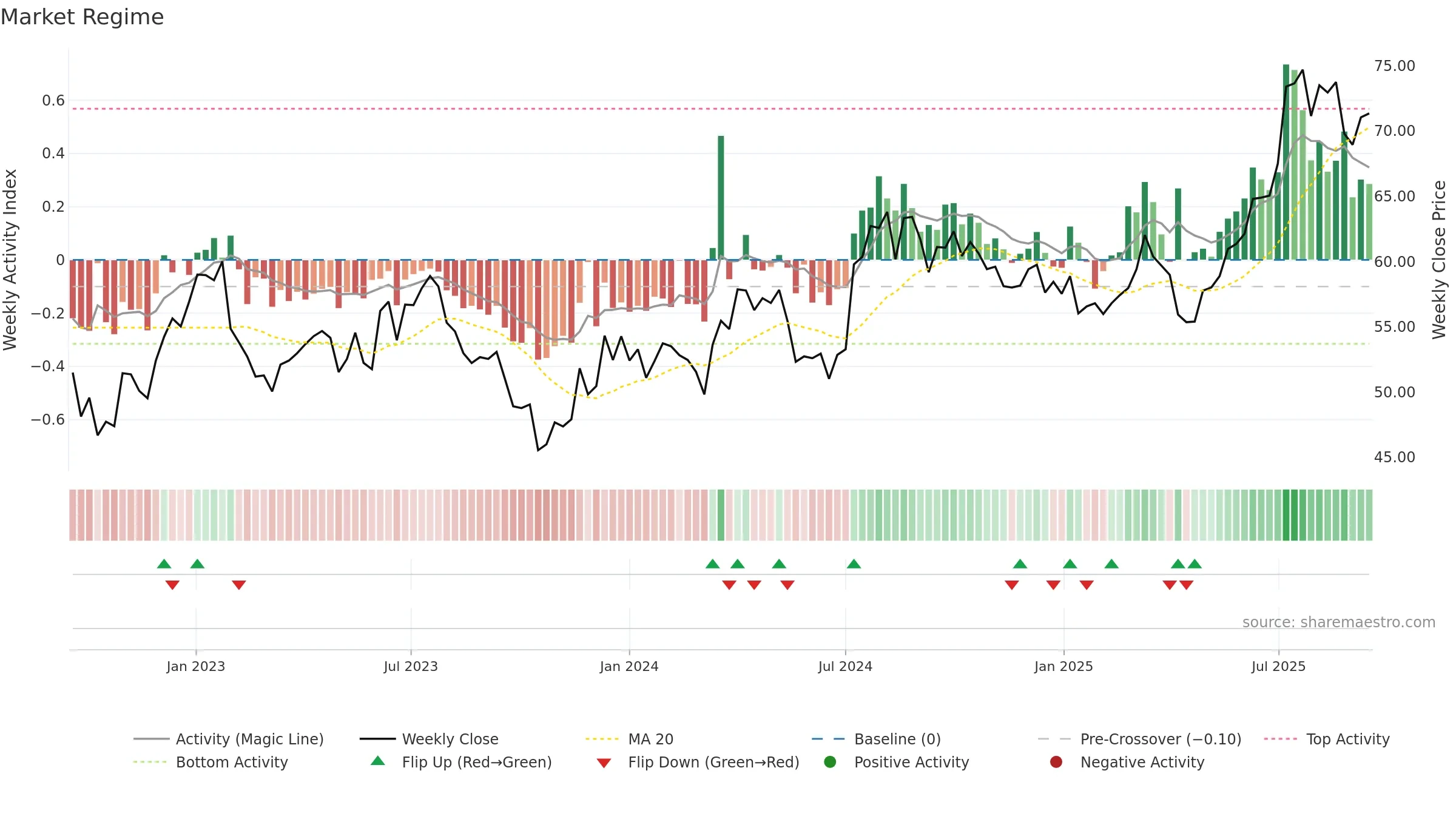Toggle Weekly Close legend entry
Screen dimensions: 1456x819
(x=429, y=739)
